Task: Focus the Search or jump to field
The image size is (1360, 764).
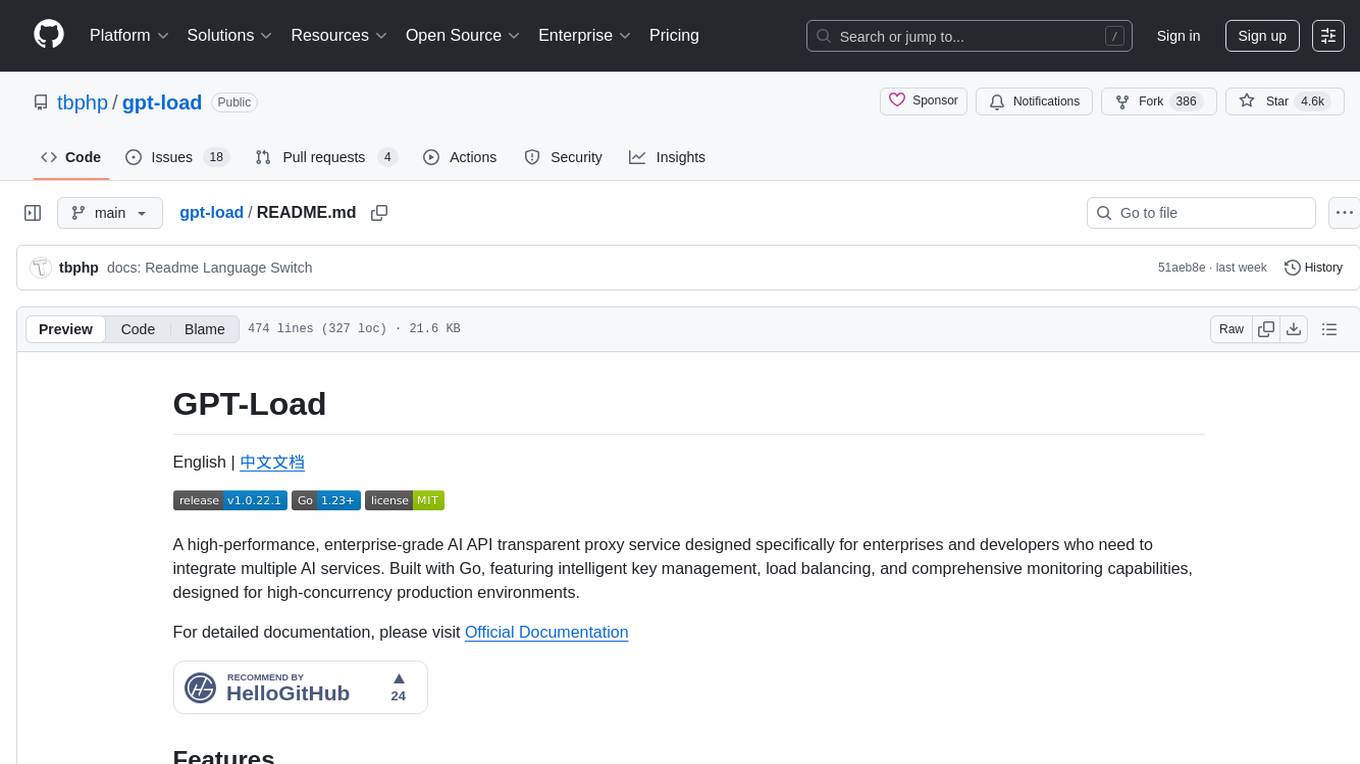Action: [x=969, y=36]
